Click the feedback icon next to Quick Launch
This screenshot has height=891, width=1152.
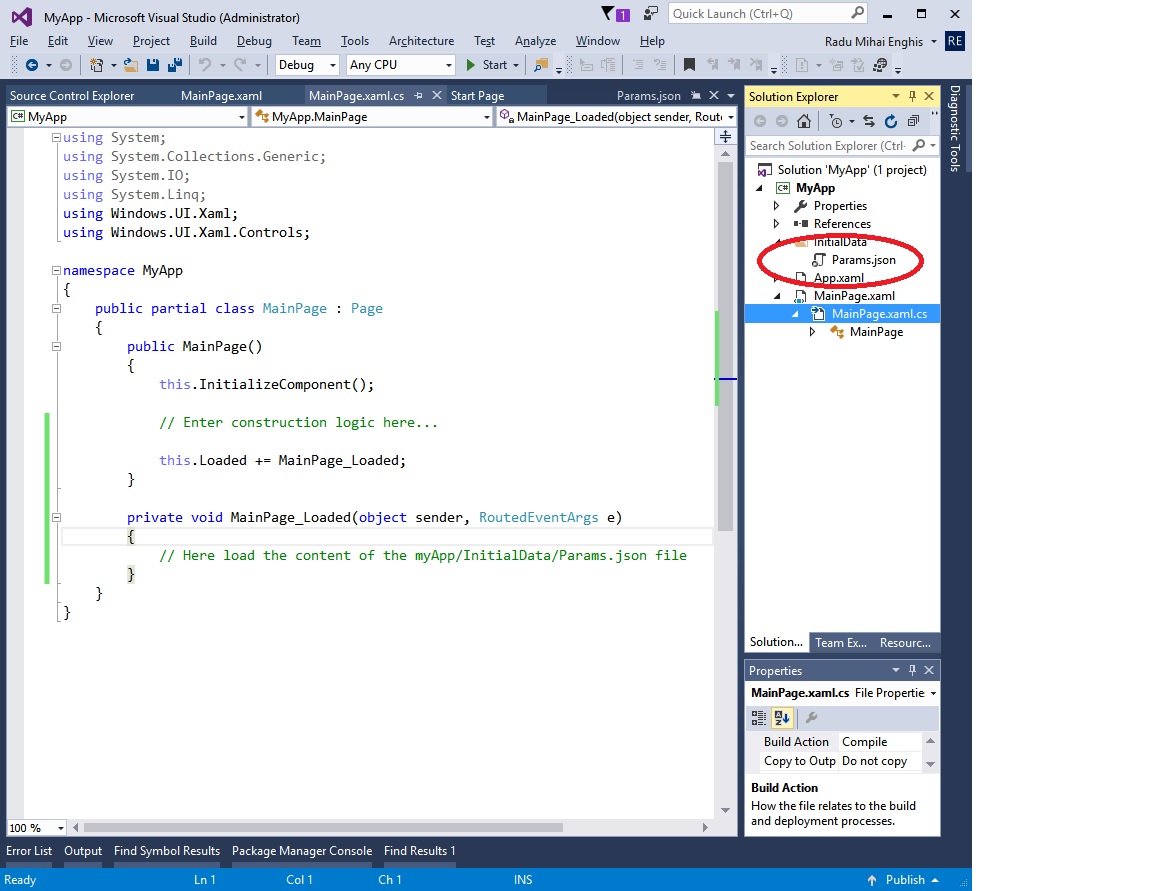(651, 13)
